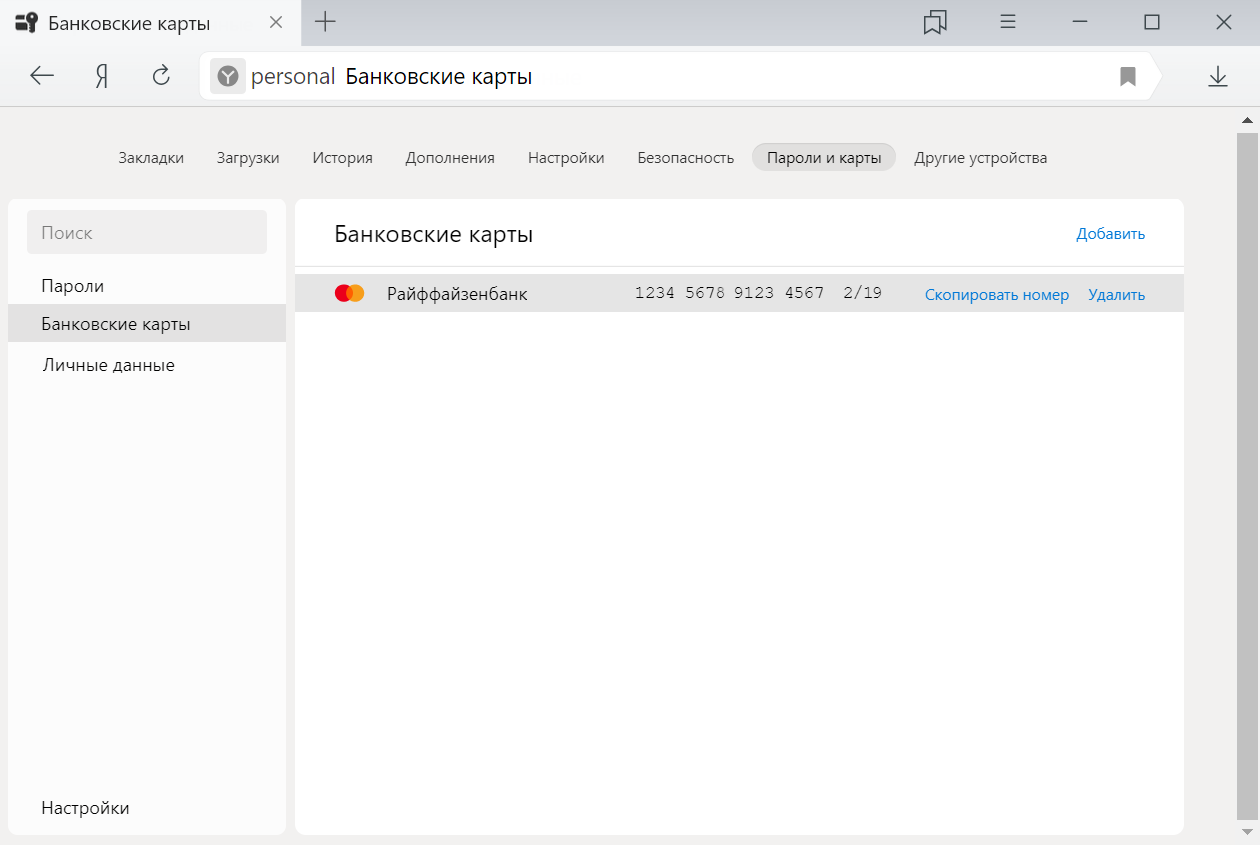Open the bookmarks panel icon in title bar
Viewport: 1260px width, 845px height.
935,22
